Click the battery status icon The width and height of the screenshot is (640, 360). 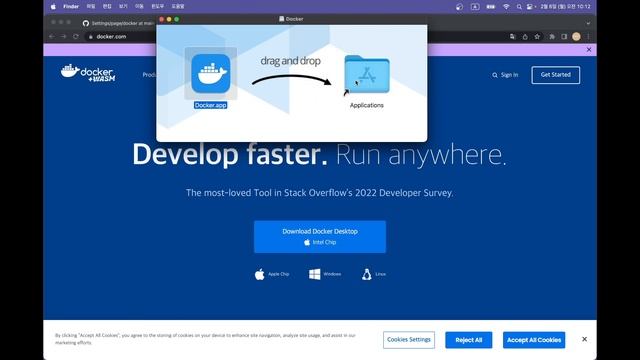(x=491, y=7)
